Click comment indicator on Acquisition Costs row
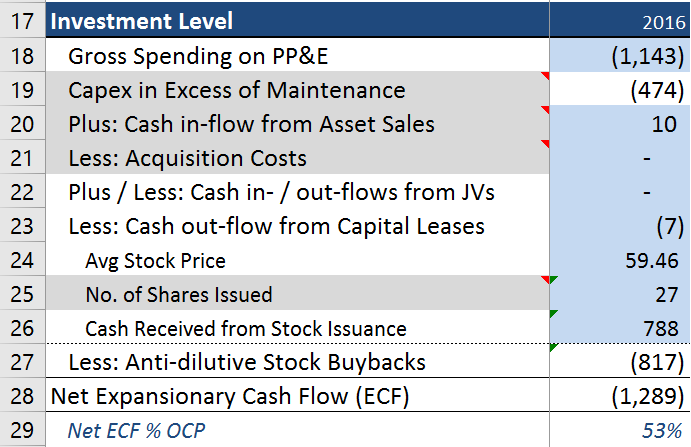This screenshot has height=447, width=691. click(x=546, y=144)
